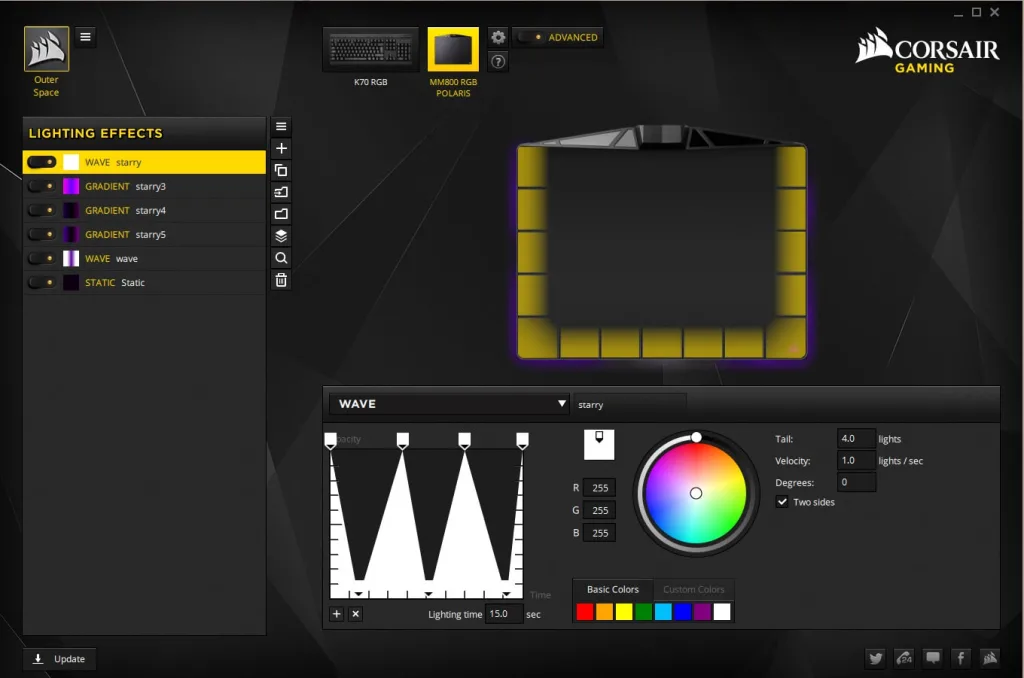Click the center handle of color wheel
This screenshot has height=678, width=1024.
pyautogui.click(x=696, y=493)
